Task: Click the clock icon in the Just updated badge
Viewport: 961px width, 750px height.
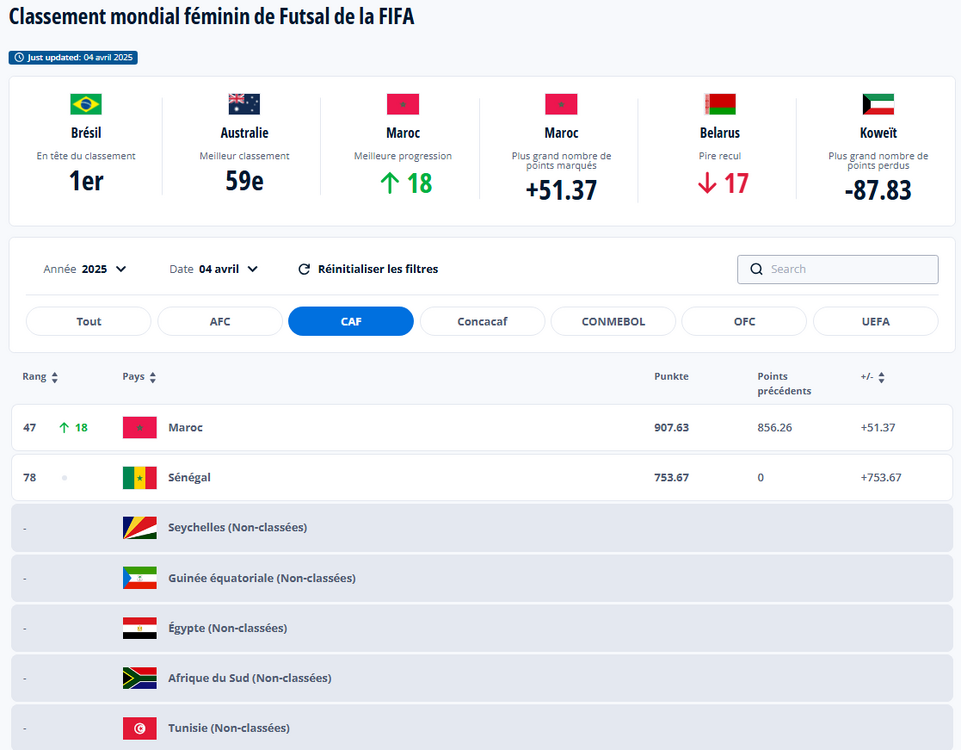Action: (19, 58)
